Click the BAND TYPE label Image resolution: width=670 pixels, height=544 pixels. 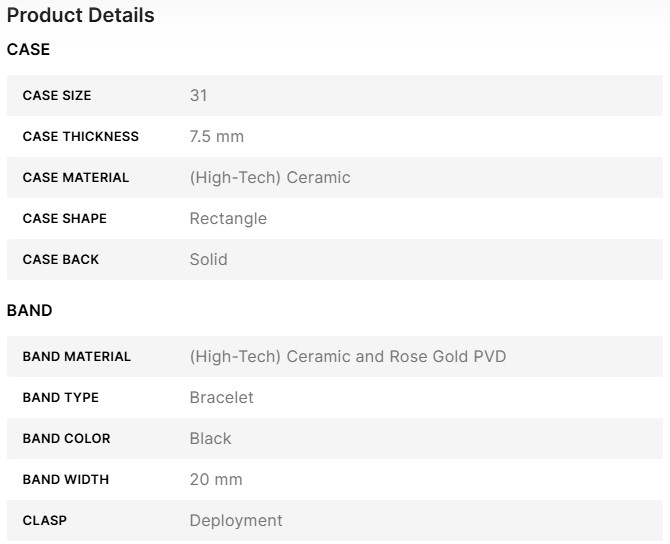(x=61, y=398)
